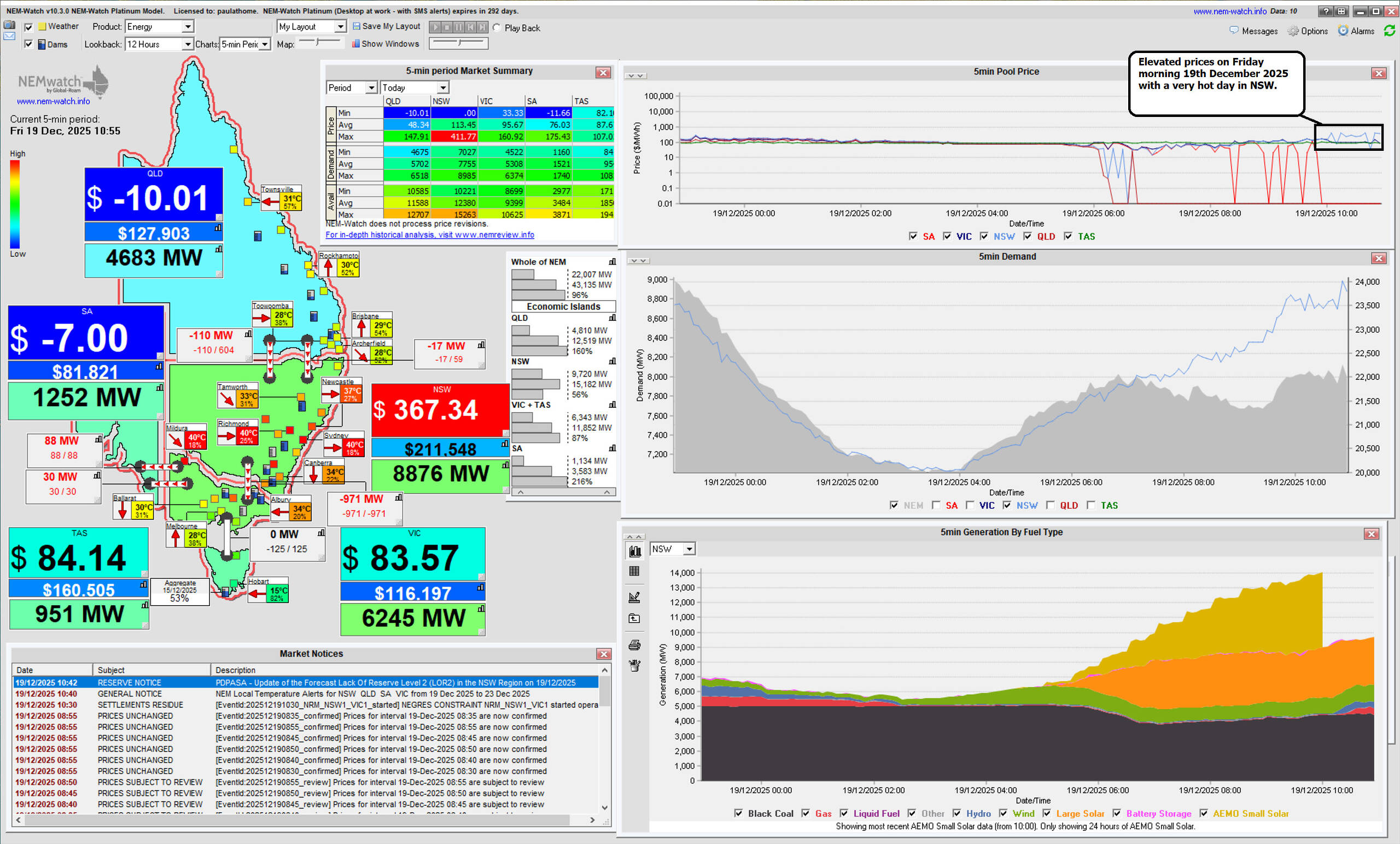1400x844 pixels.
Task: Open the nemreview.info historical analysis link
Action: coord(429,235)
